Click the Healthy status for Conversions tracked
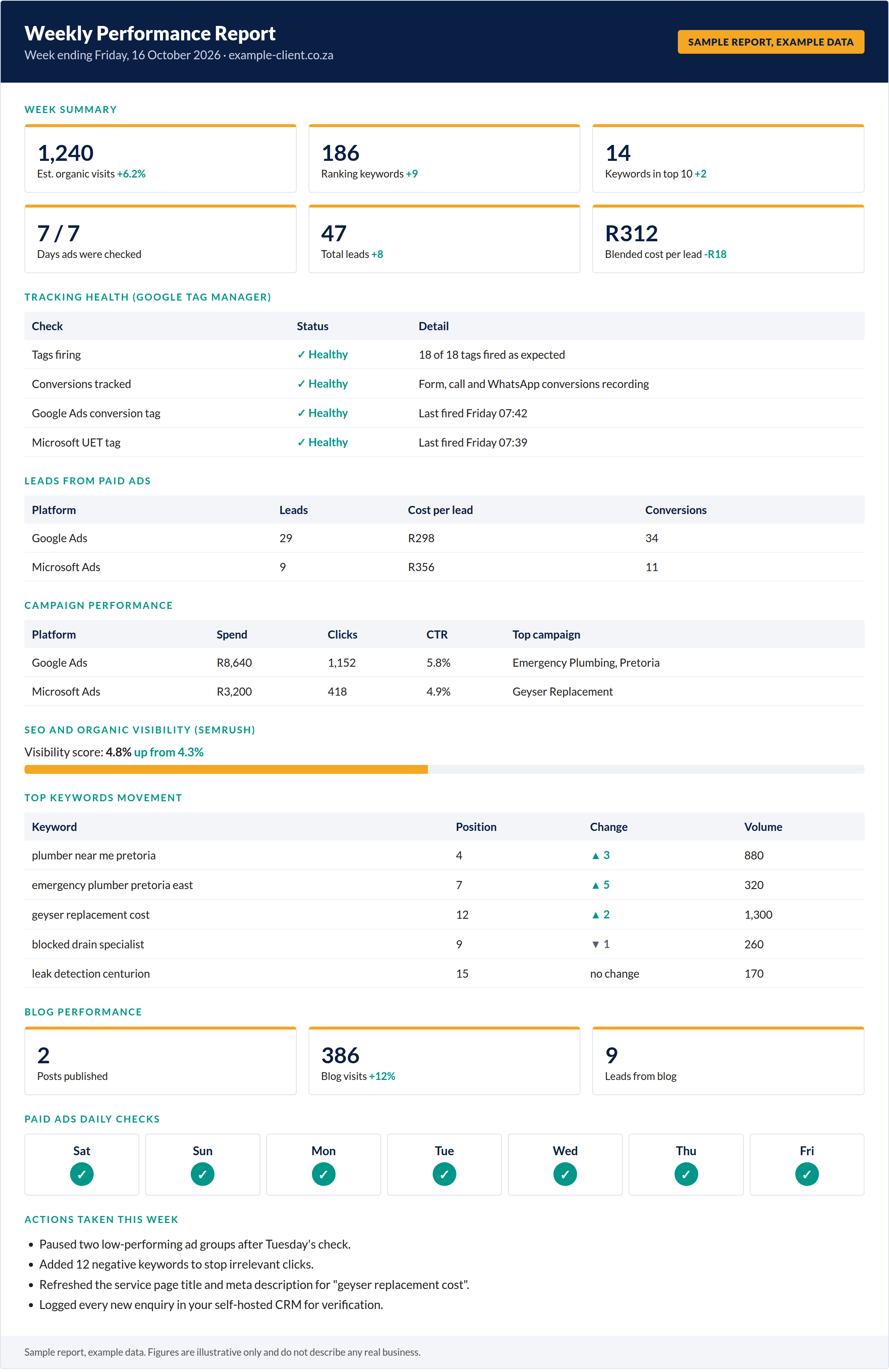Viewport: 889px width, 1372px height. tap(323, 384)
